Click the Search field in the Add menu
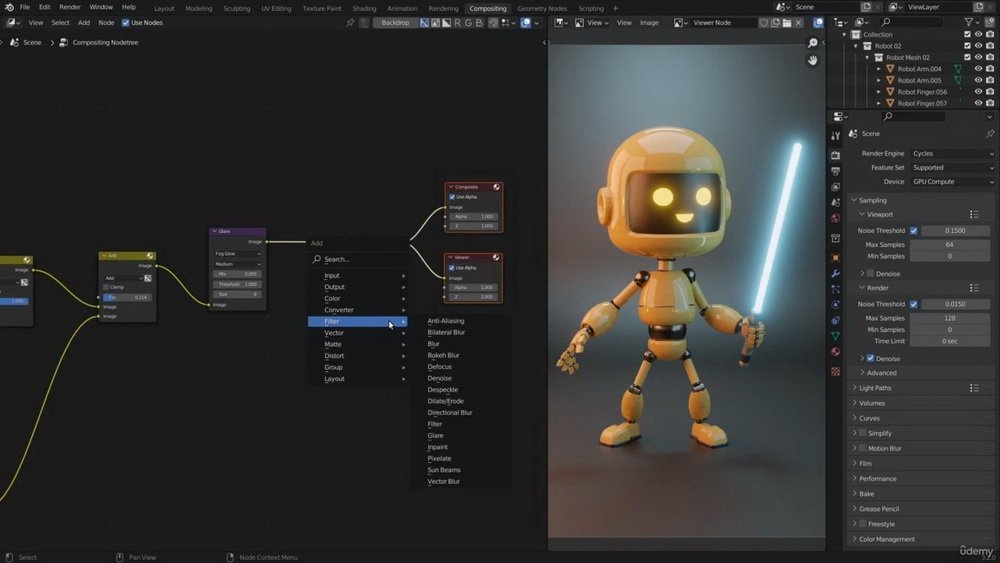The image size is (1000, 563). [x=358, y=260]
